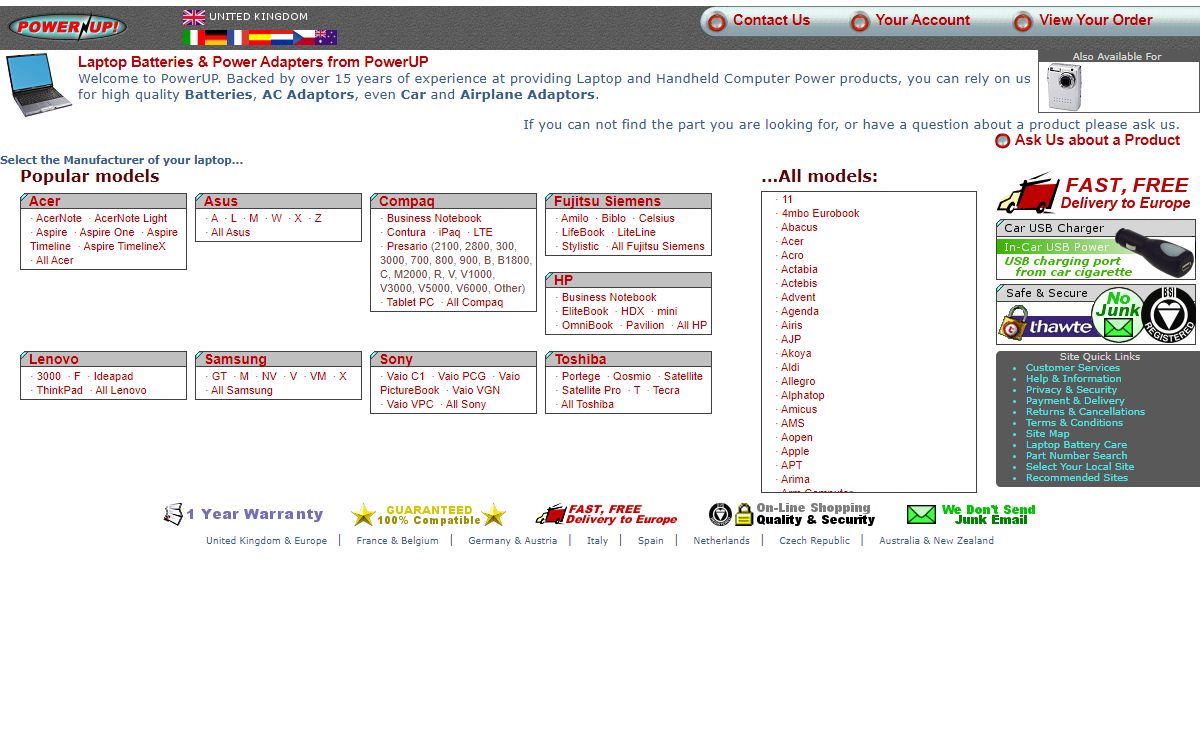
Task: Select Aspire One under Acer
Action: 108,232
